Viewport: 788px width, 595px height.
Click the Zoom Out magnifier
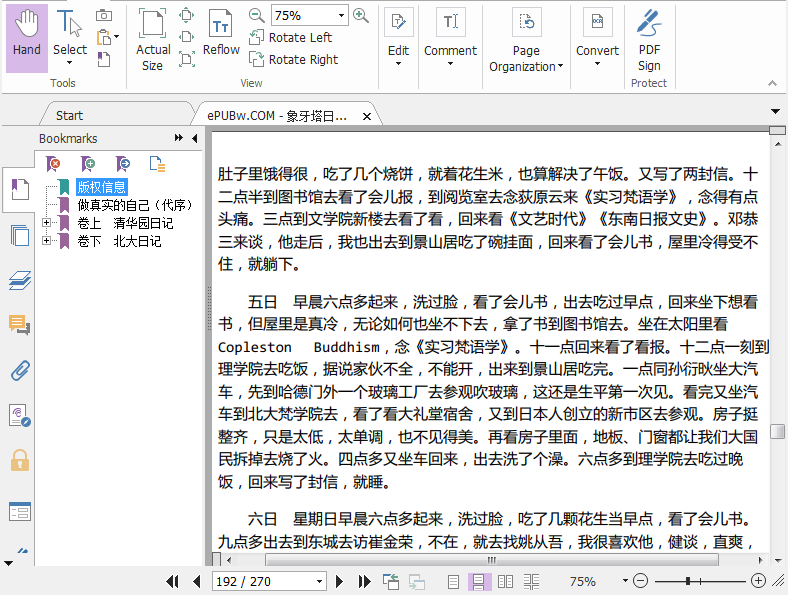(256, 15)
